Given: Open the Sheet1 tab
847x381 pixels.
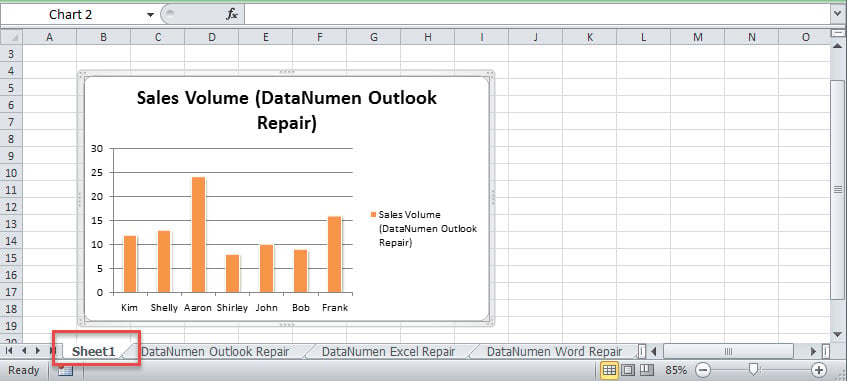Looking at the screenshot, I should [x=94, y=351].
